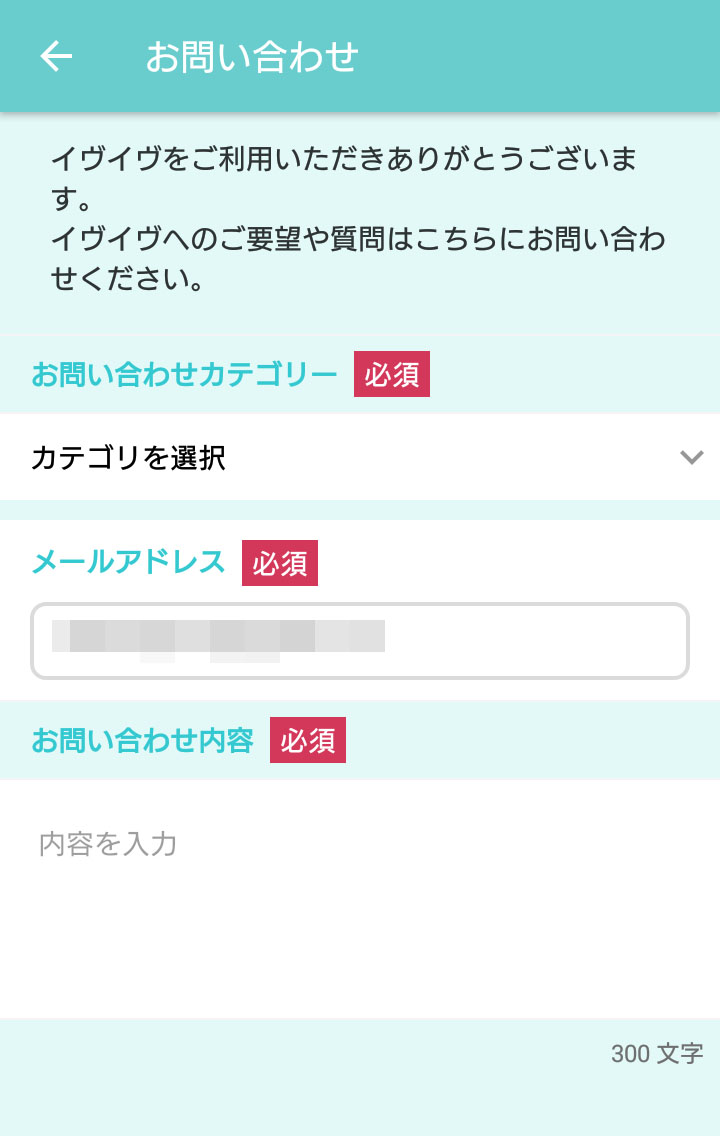This screenshot has height=1136, width=720.
Task: Click the 300 文字 character counter
Action: (x=657, y=1053)
